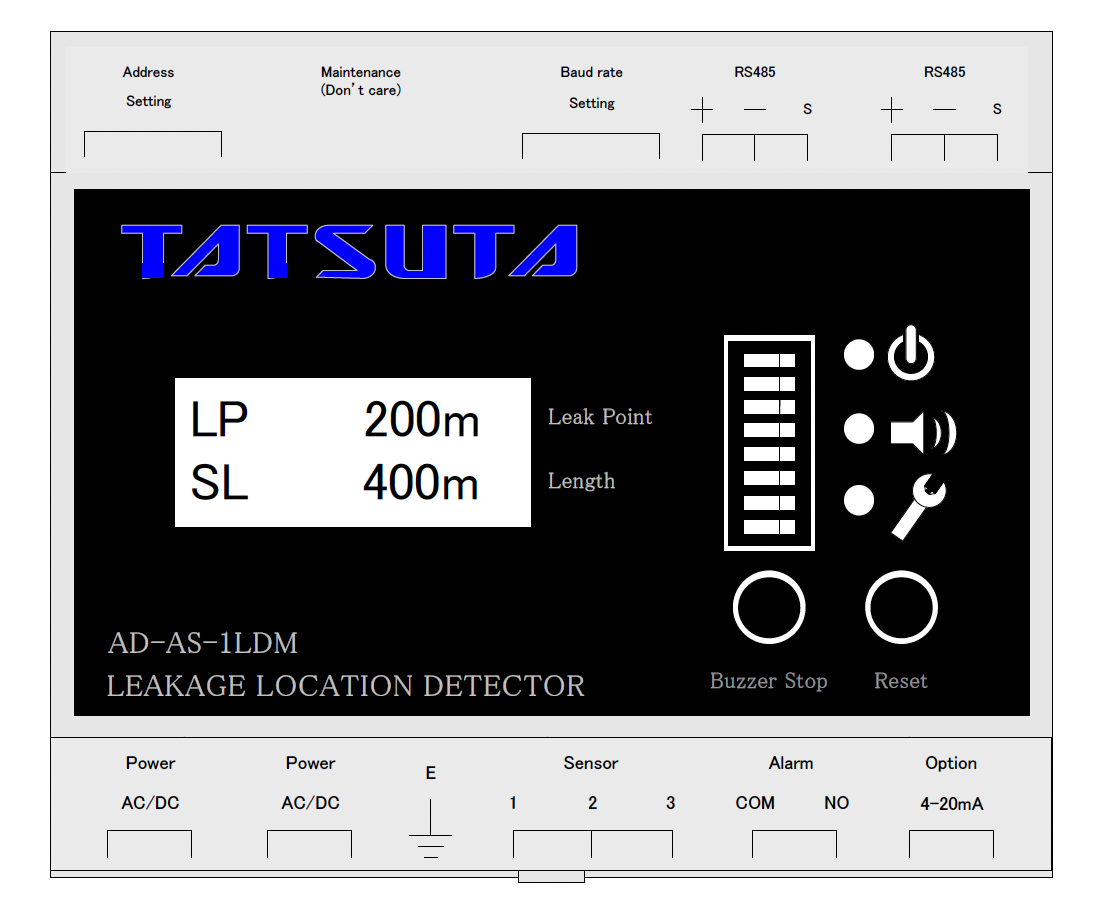The height and width of the screenshot is (904, 1102).
Task: Click the "Sensor" label
Action: pyautogui.click(x=590, y=763)
